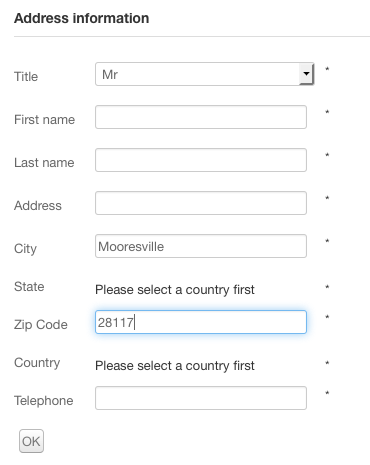Click the Zip Code label

41,325
